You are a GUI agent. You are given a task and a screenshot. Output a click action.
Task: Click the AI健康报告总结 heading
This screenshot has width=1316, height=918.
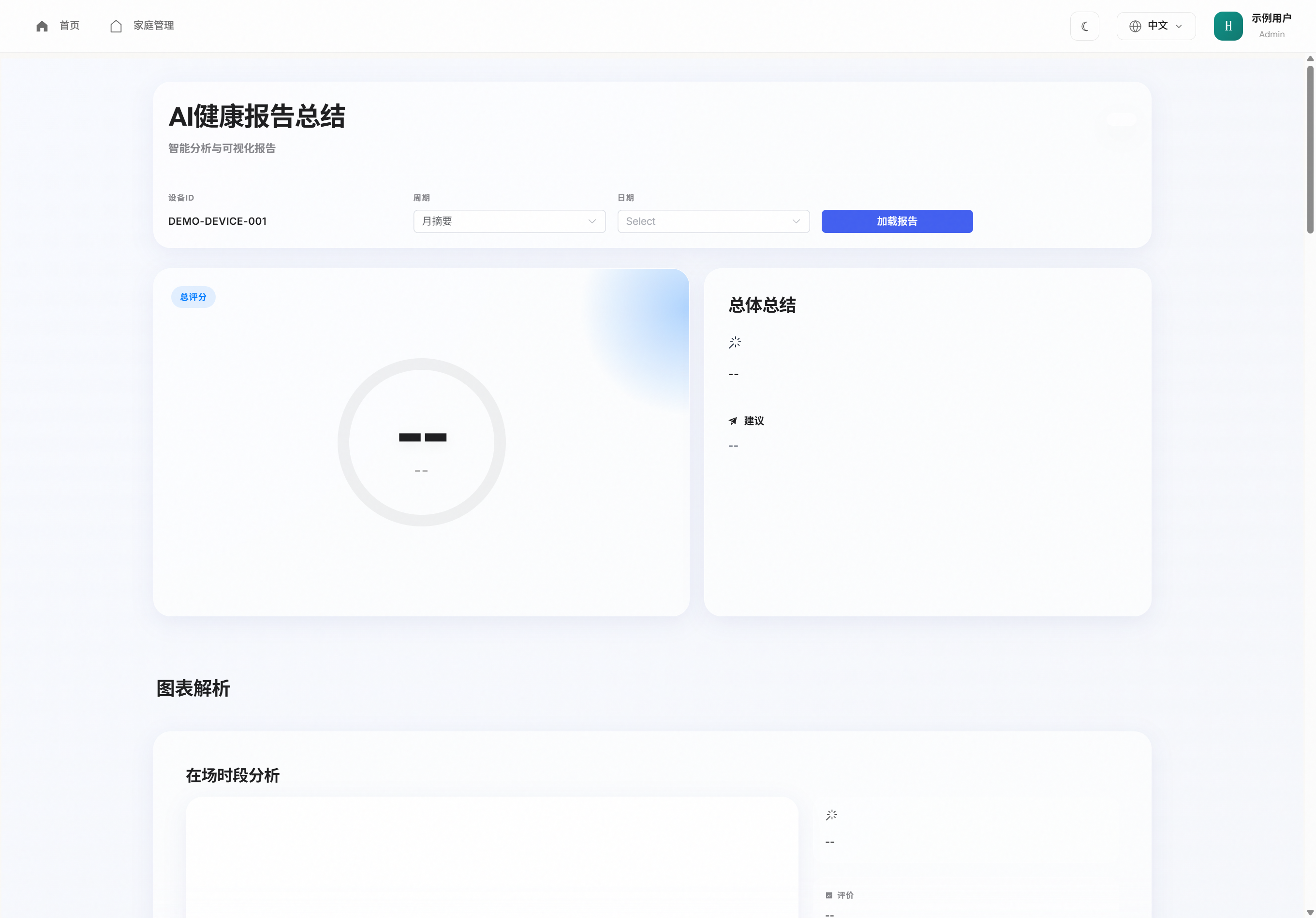tap(256, 117)
